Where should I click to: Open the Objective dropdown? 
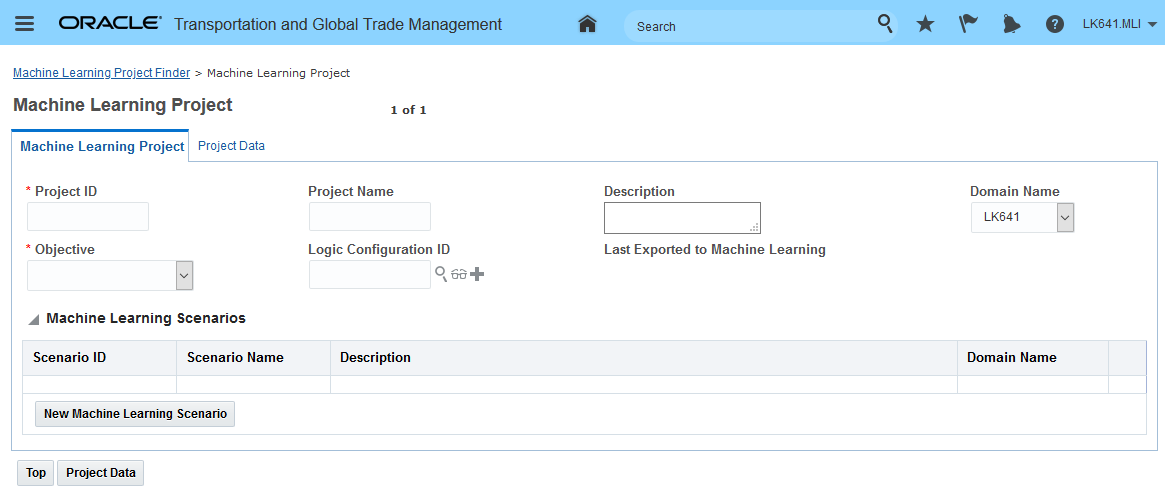click(184, 275)
